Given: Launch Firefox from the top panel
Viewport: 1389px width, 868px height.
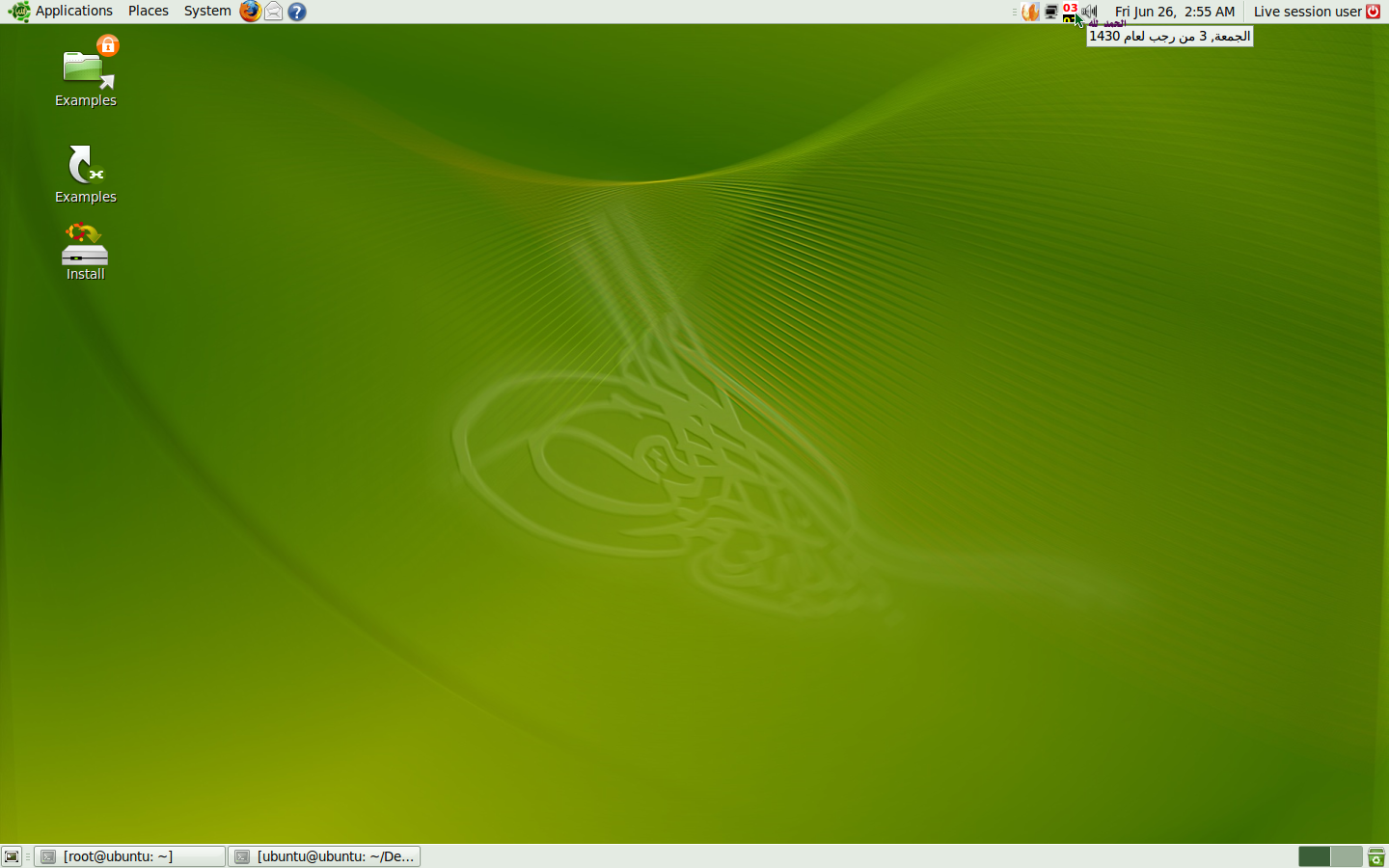Looking at the screenshot, I should click(x=250, y=12).
